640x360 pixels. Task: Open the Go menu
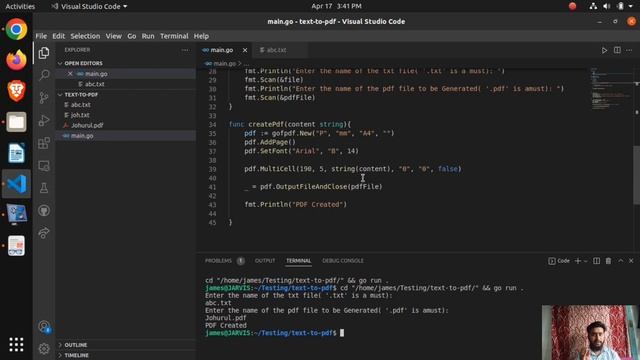[131, 36]
